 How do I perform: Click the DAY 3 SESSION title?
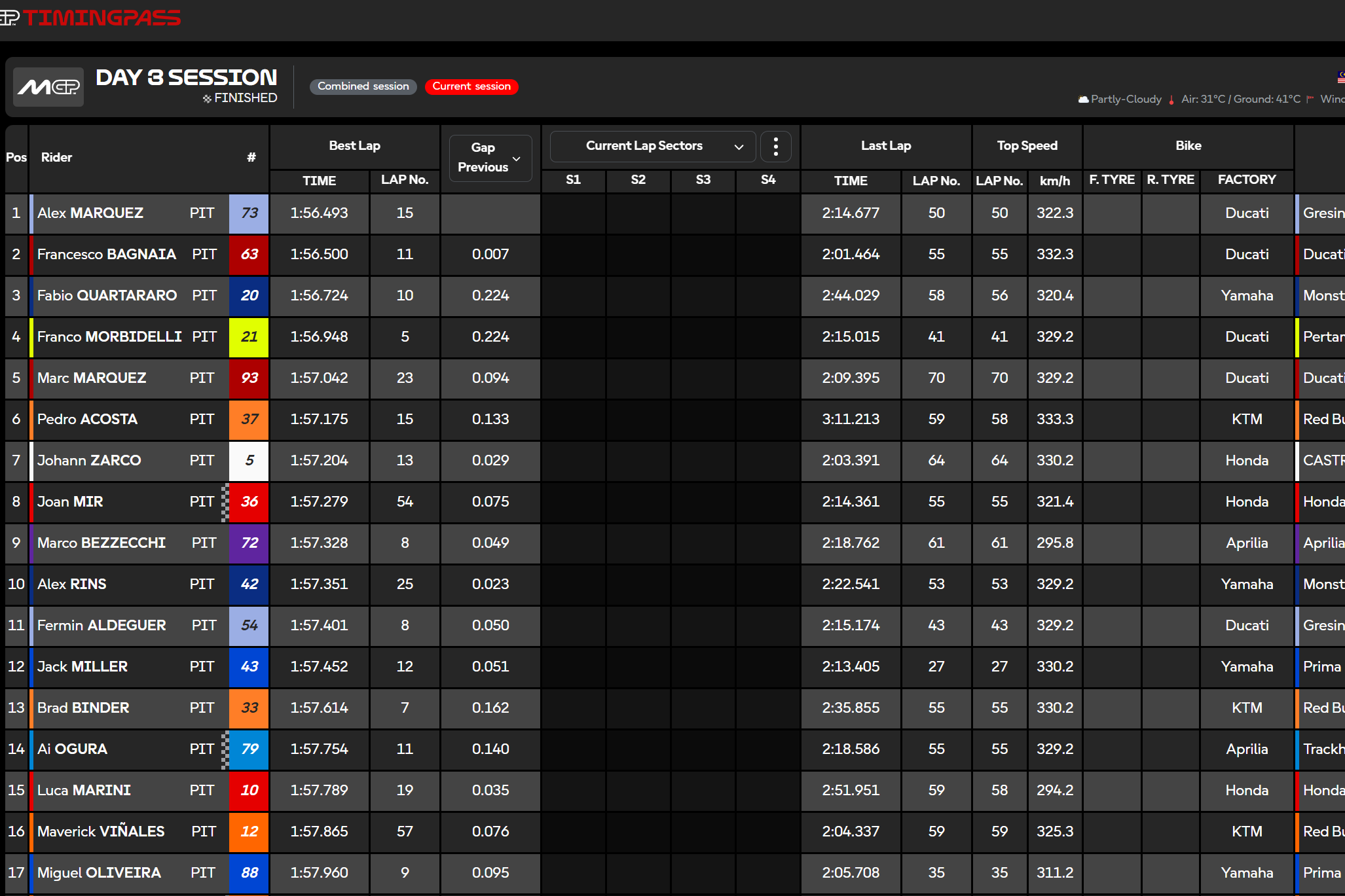pyautogui.click(x=187, y=77)
